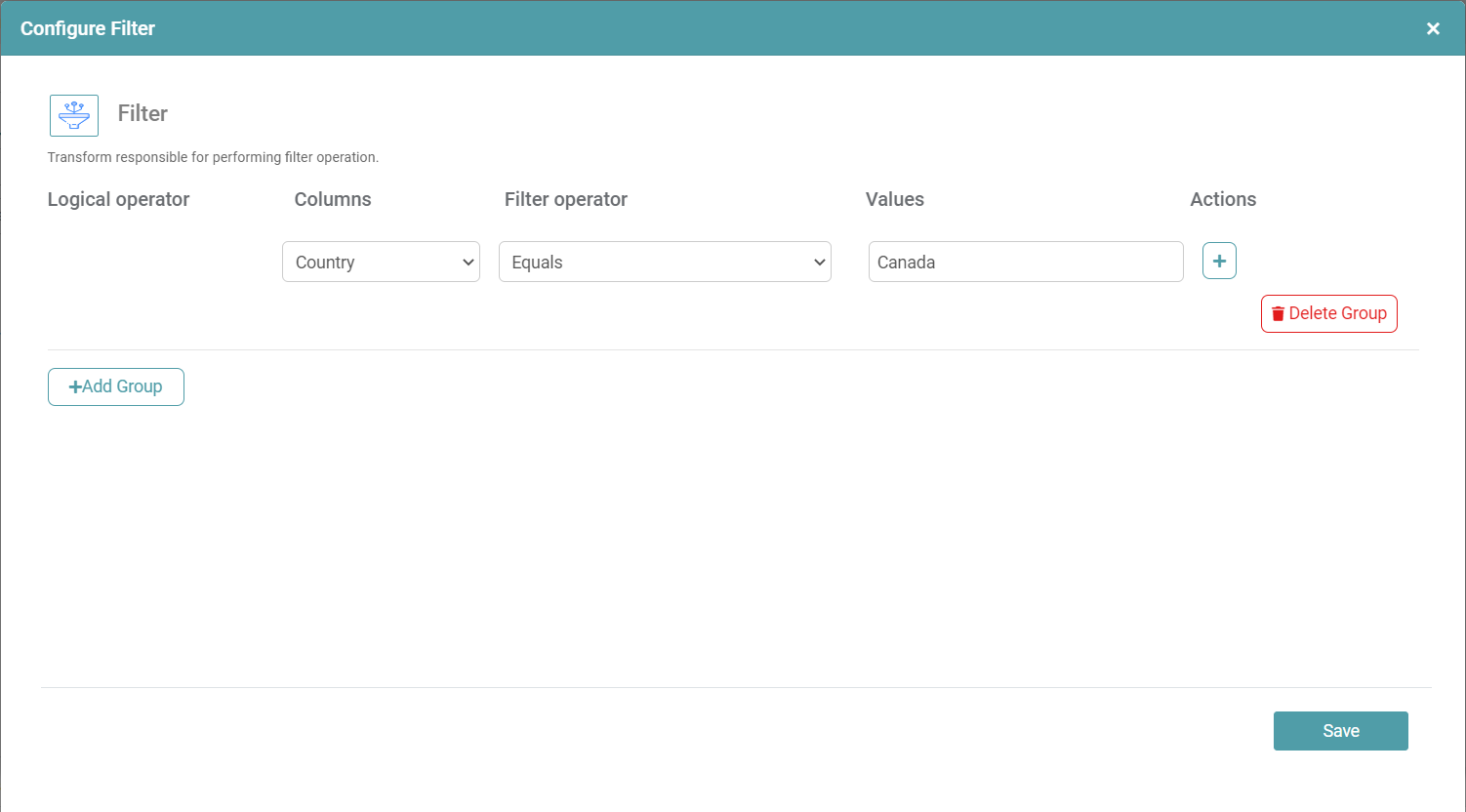The image size is (1466, 812).
Task: Click the Configure Filter title bar text
Action: tap(88, 28)
